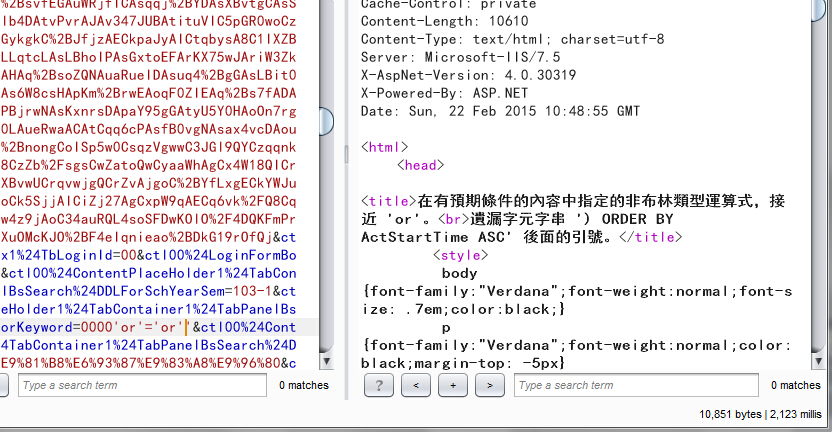Click the <style> tag in response

[460, 255]
